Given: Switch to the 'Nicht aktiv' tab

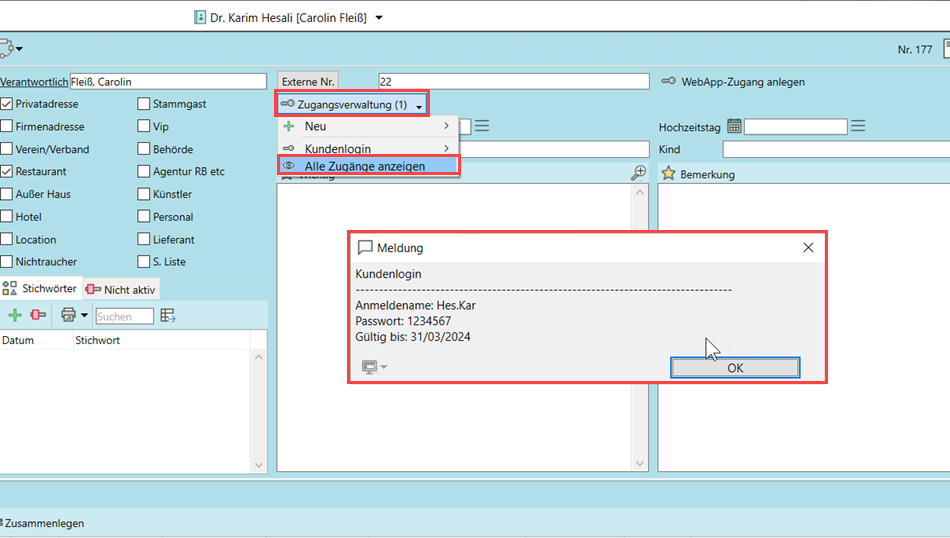Looking at the screenshot, I should click(x=121, y=289).
